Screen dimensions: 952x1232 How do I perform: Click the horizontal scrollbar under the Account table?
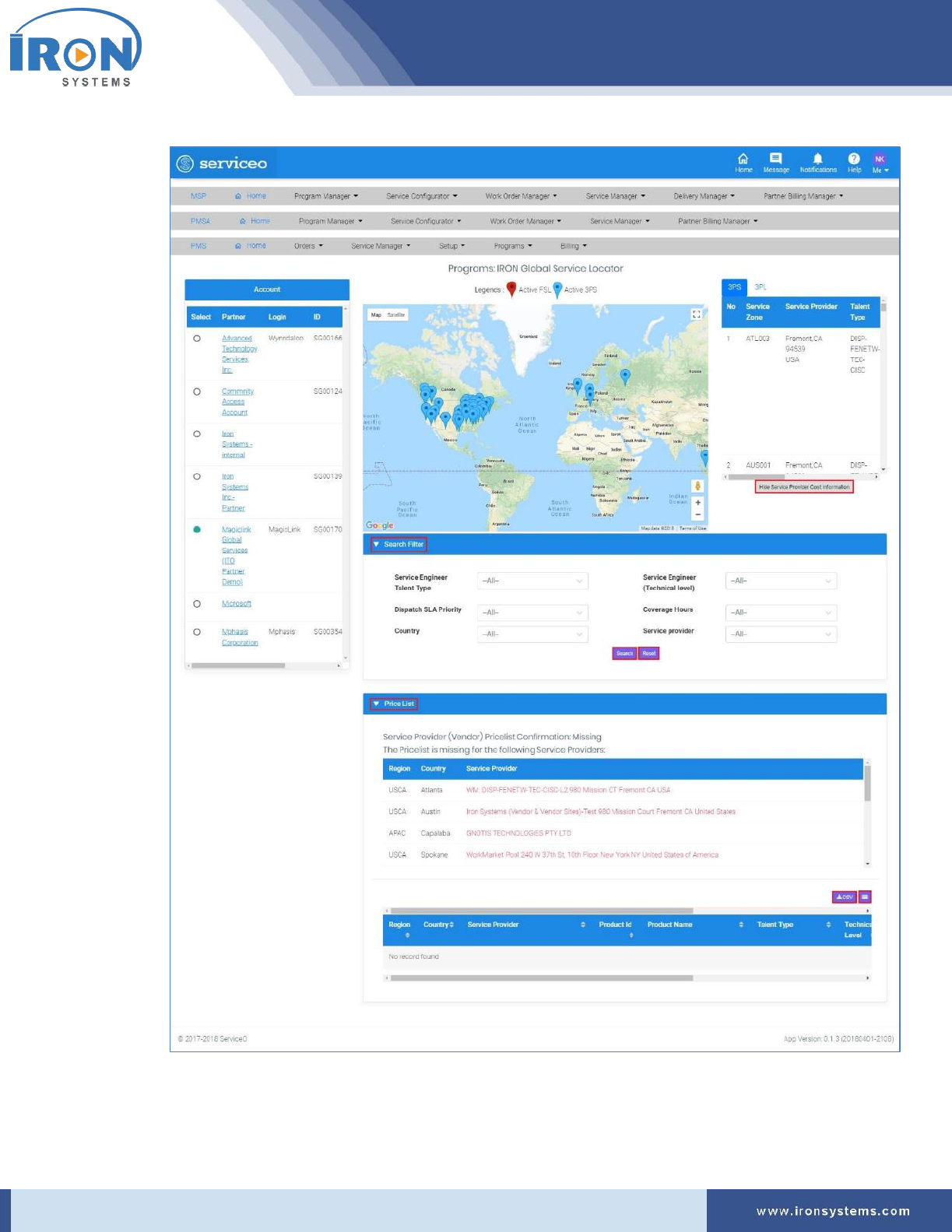pos(238,665)
